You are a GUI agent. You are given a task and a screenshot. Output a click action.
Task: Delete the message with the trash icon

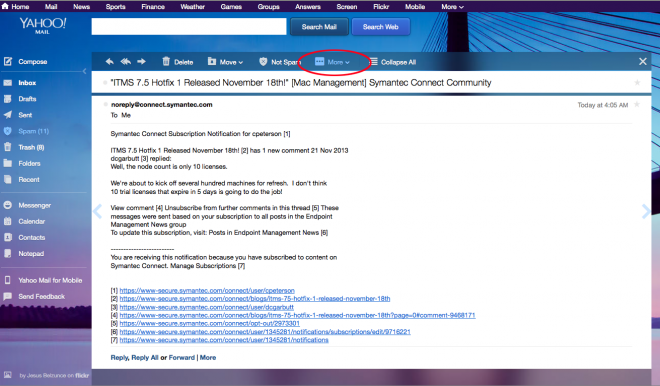pos(178,62)
